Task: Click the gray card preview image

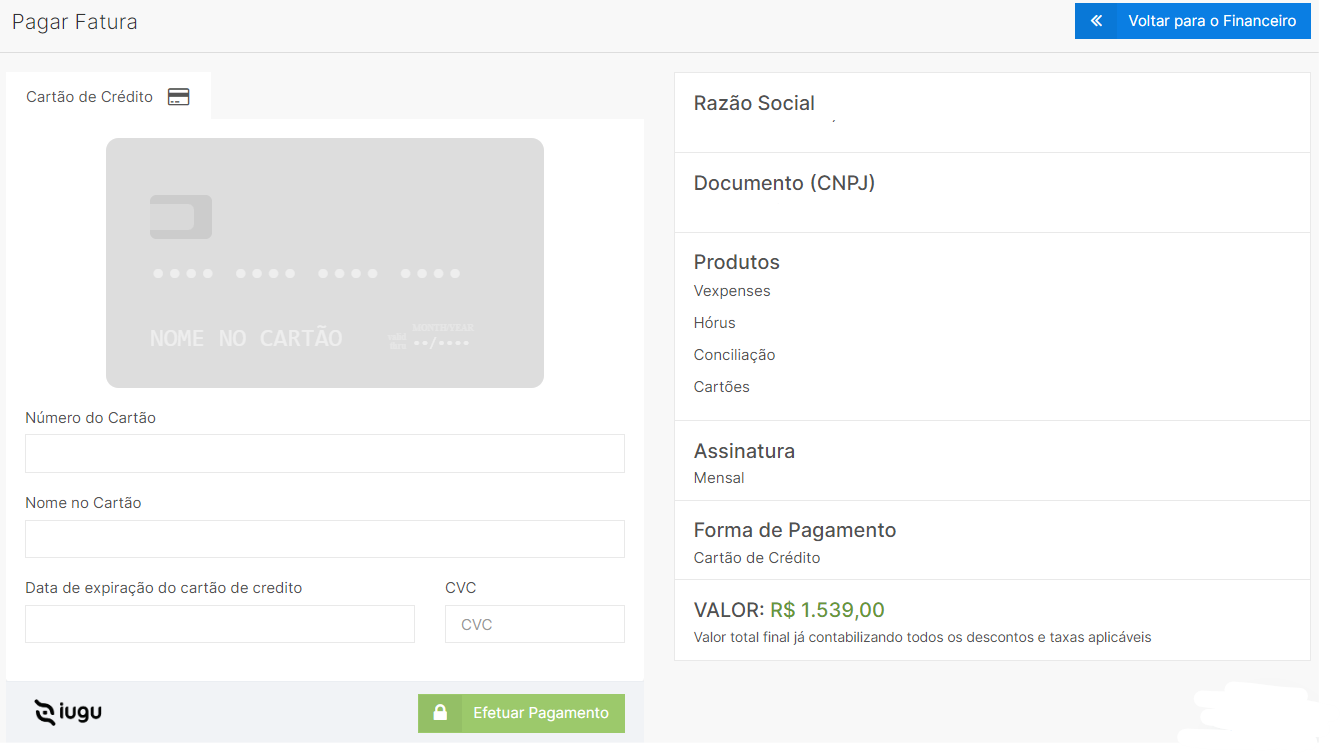Action: click(x=325, y=263)
